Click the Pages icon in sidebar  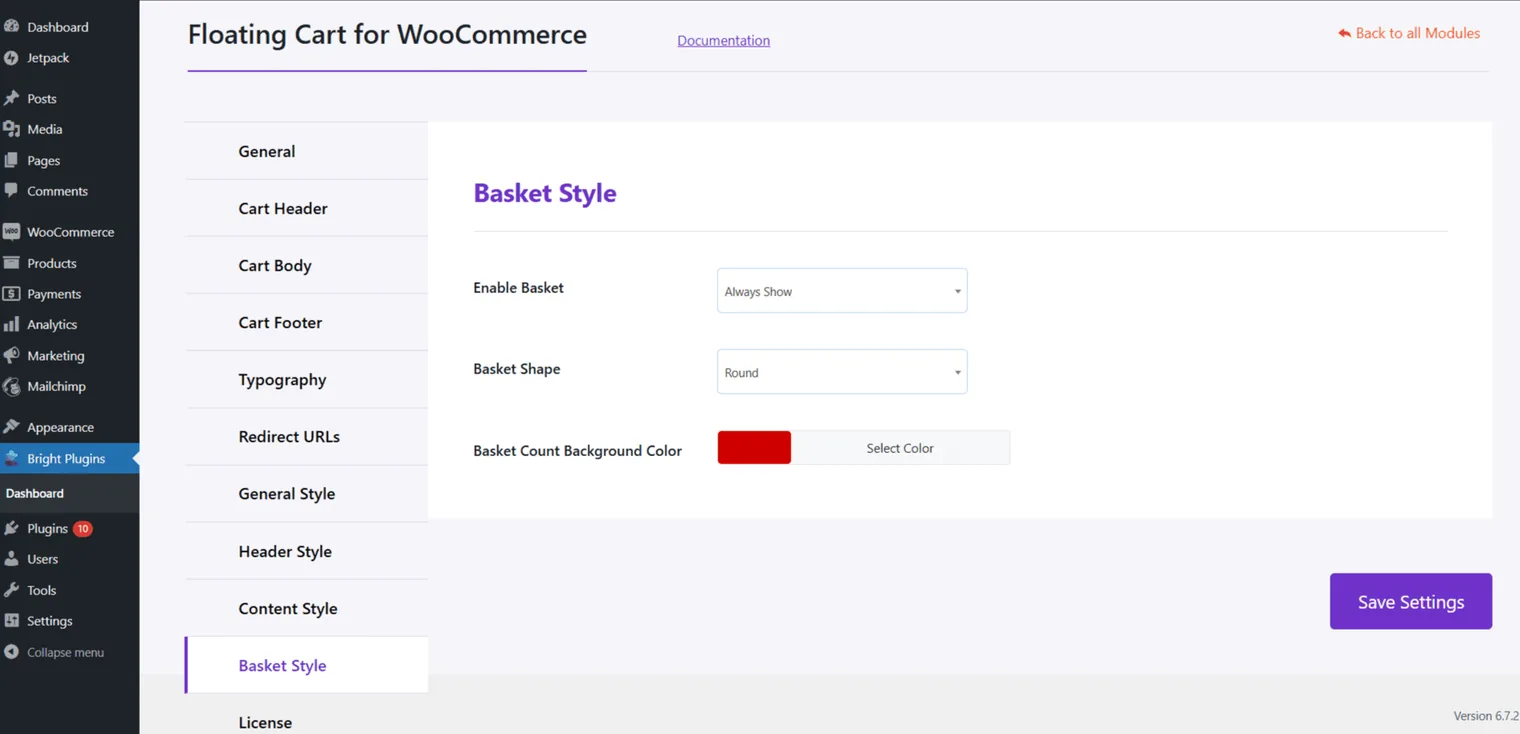click(x=12, y=160)
